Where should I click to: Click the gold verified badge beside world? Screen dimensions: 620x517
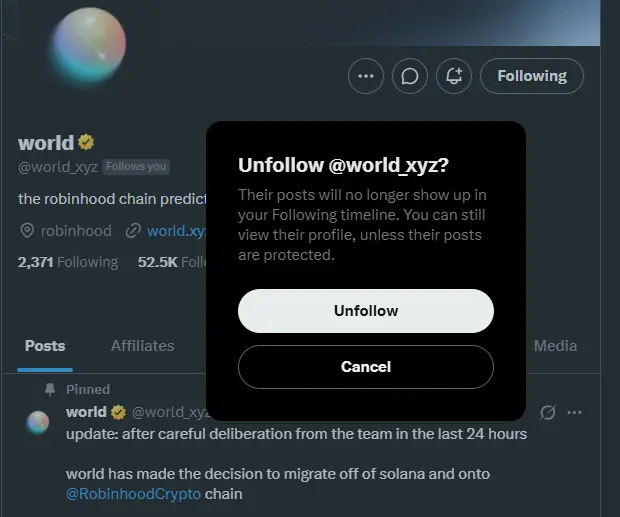coord(86,142)
